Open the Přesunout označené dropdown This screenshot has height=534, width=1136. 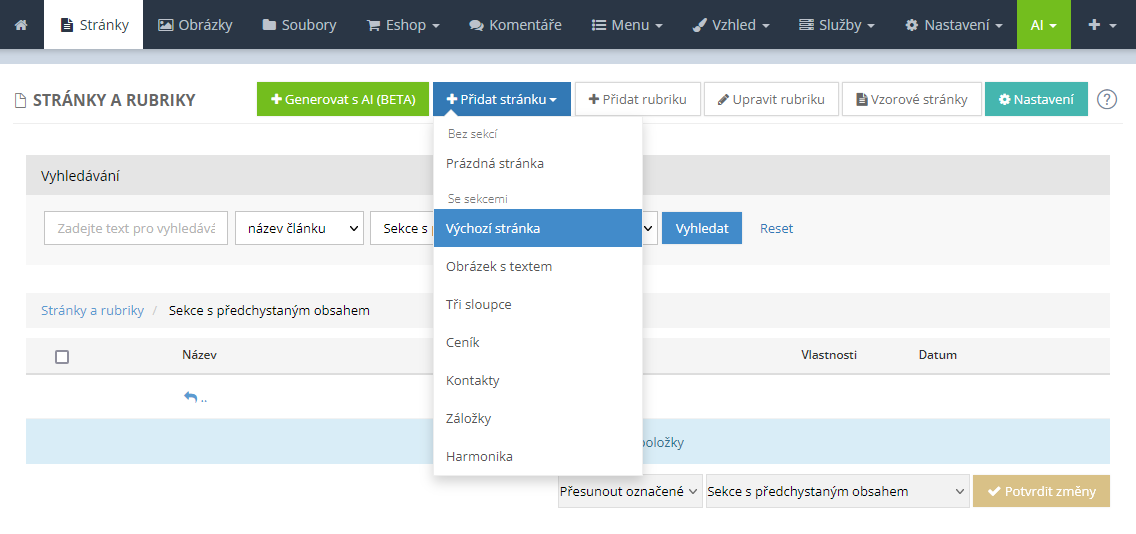[x=630, y=491]
